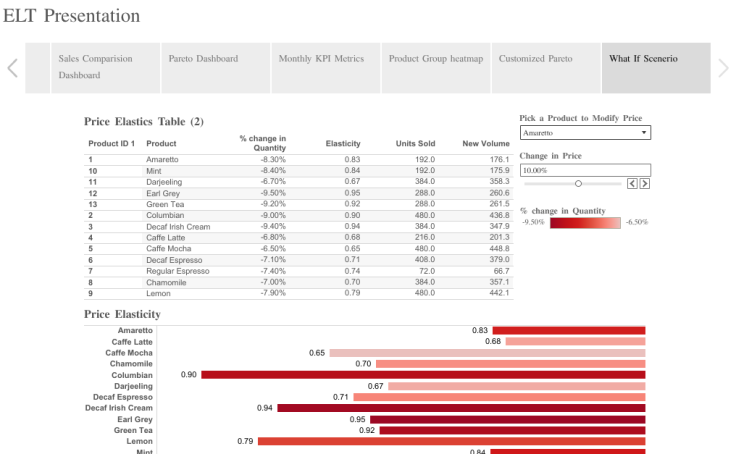The height and width of the screenshot is (454, 736).
Task: Decrease price change with left stepper arrow
Action: click(632, 183)
